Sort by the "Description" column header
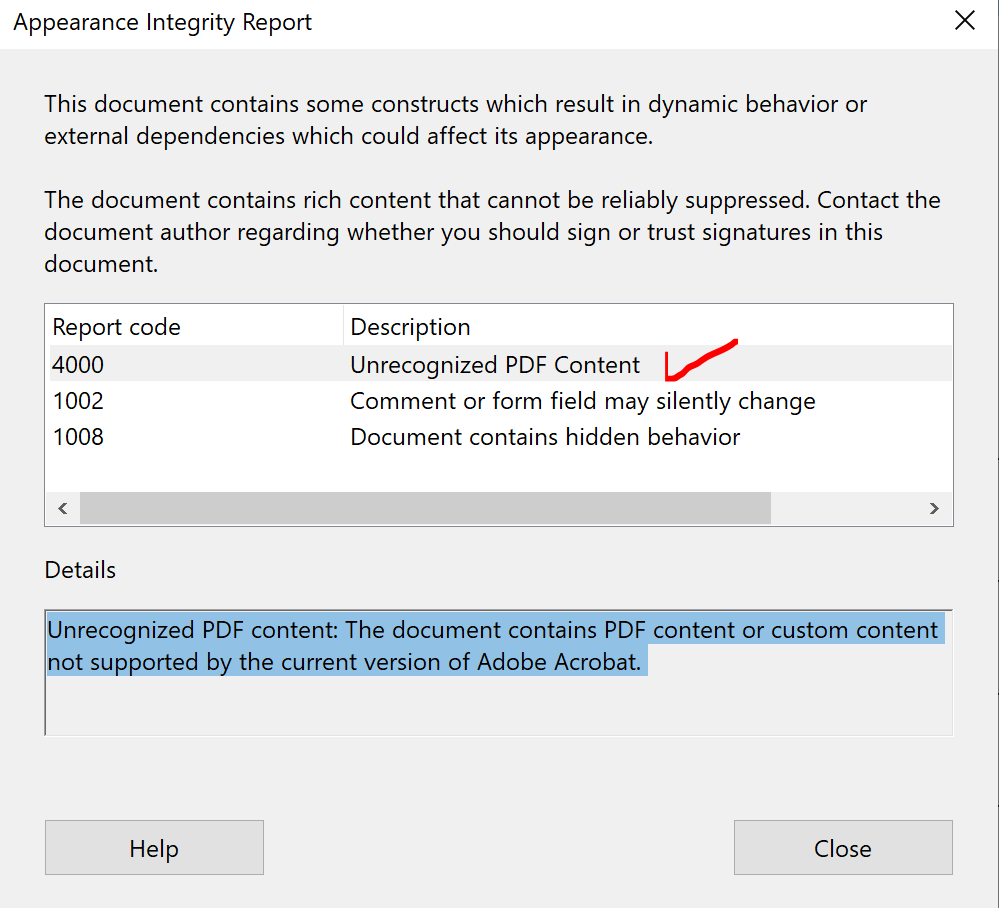The image size is (999, 908). [x=410, y=327]
